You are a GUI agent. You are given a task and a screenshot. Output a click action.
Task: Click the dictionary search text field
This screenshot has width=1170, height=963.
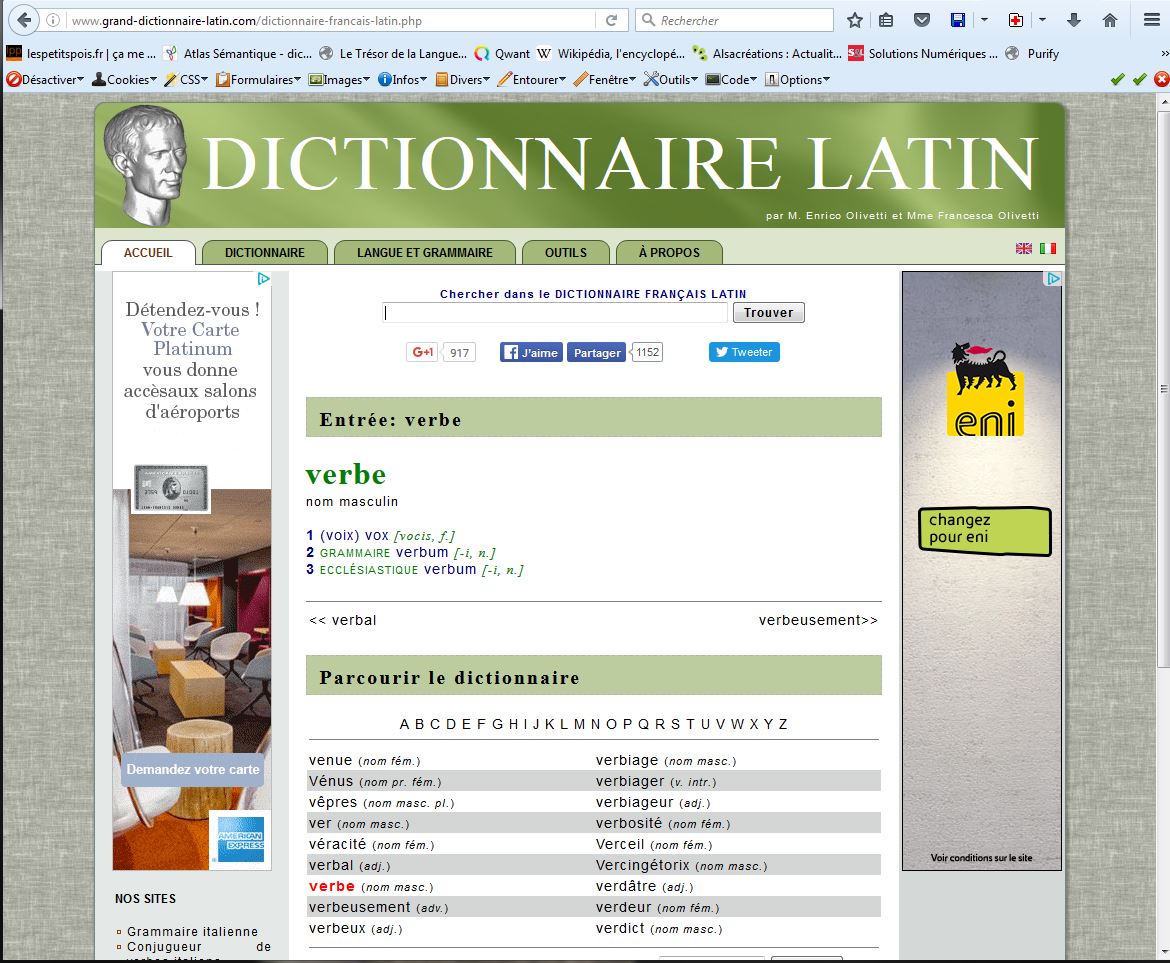(555, 313)
